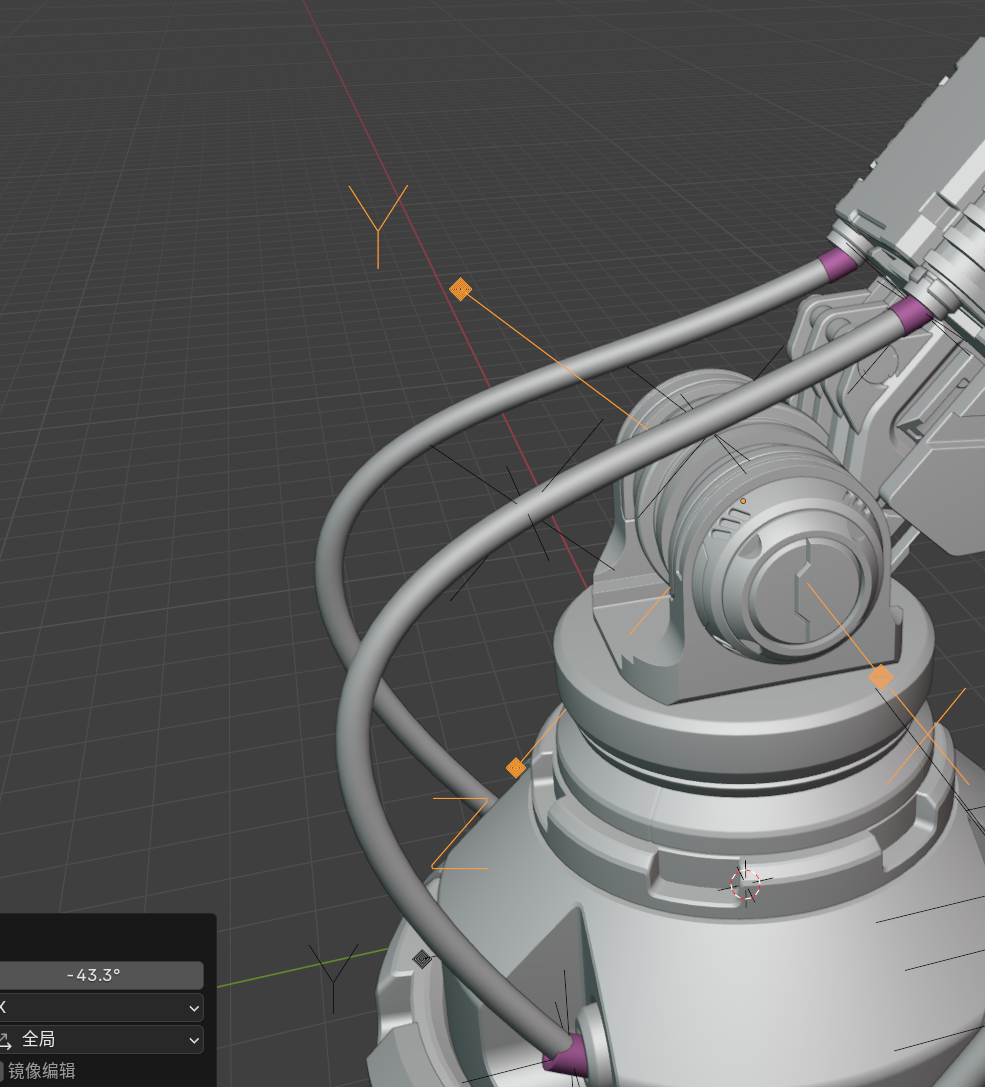Open the 全局 orientation dropdown

click(x=110, y=1040)
